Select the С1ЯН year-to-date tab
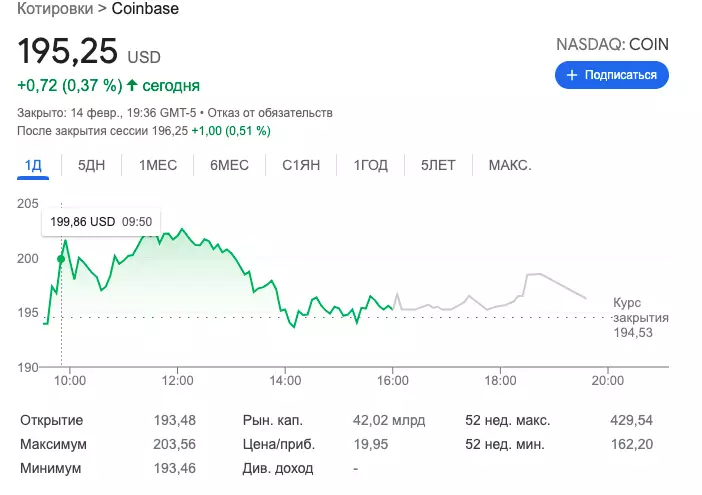Image resolution: width=702 pixels, height=495 pixels. coord(300,165)
